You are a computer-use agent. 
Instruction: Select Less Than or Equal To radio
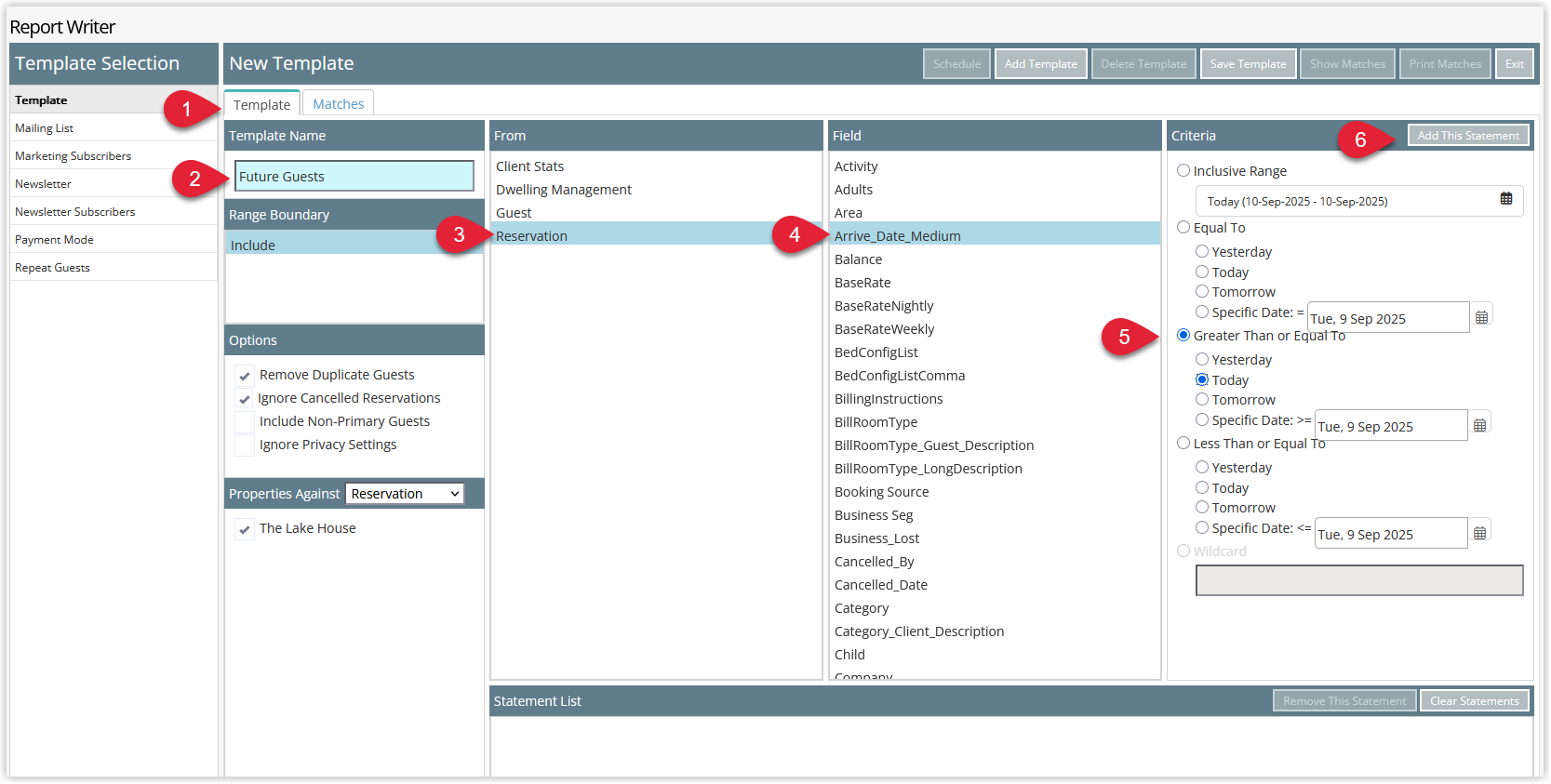(x=1183, y=443)
